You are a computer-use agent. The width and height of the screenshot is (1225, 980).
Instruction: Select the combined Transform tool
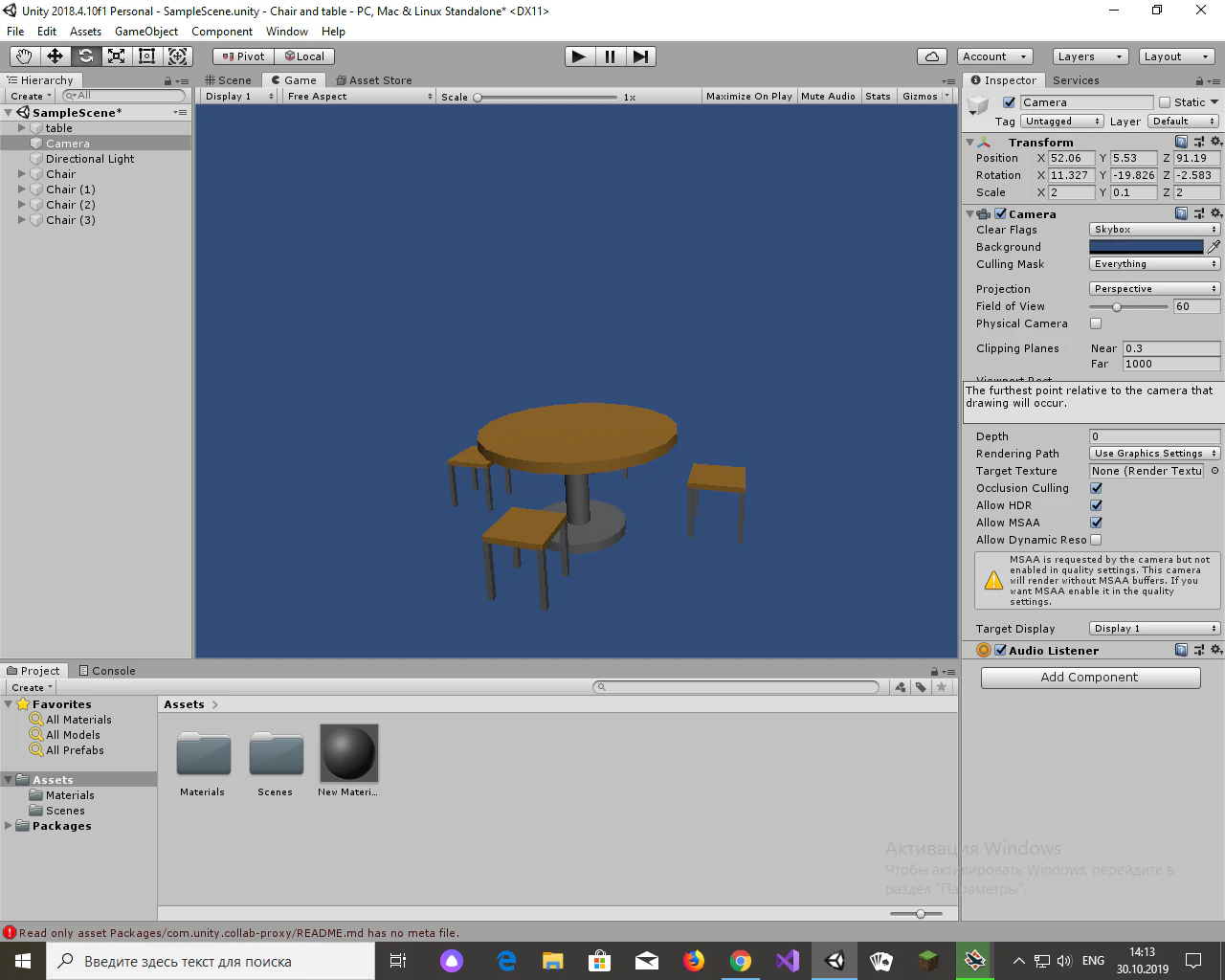click(x=178, y=56)
